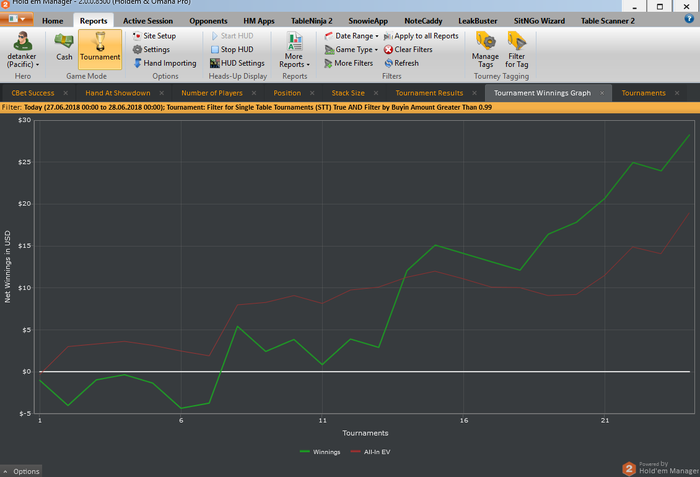
Task: Close the Tournament Results tab
Action: coord(475,93)
